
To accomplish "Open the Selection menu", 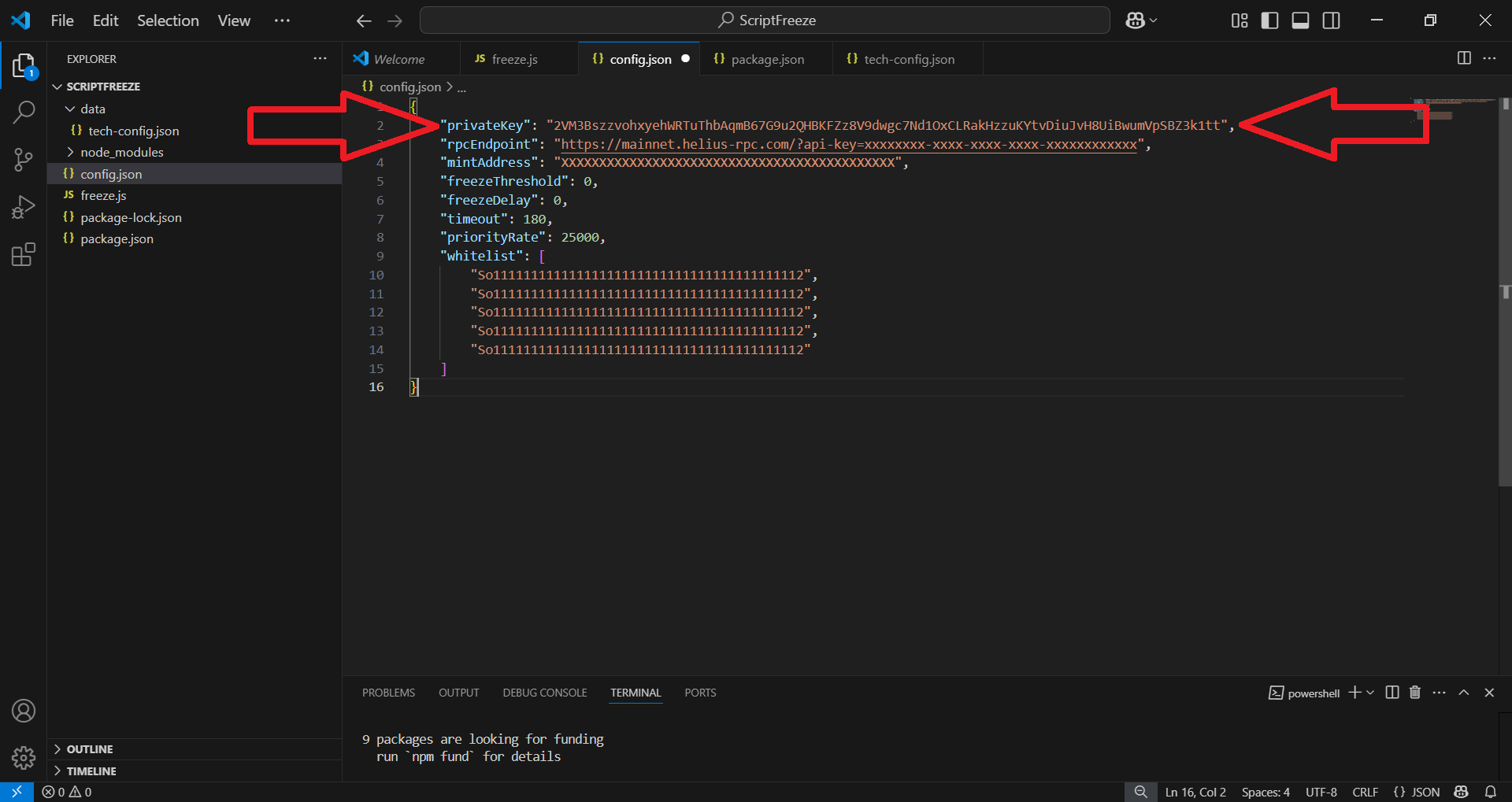I will click(x=168, y=20).
